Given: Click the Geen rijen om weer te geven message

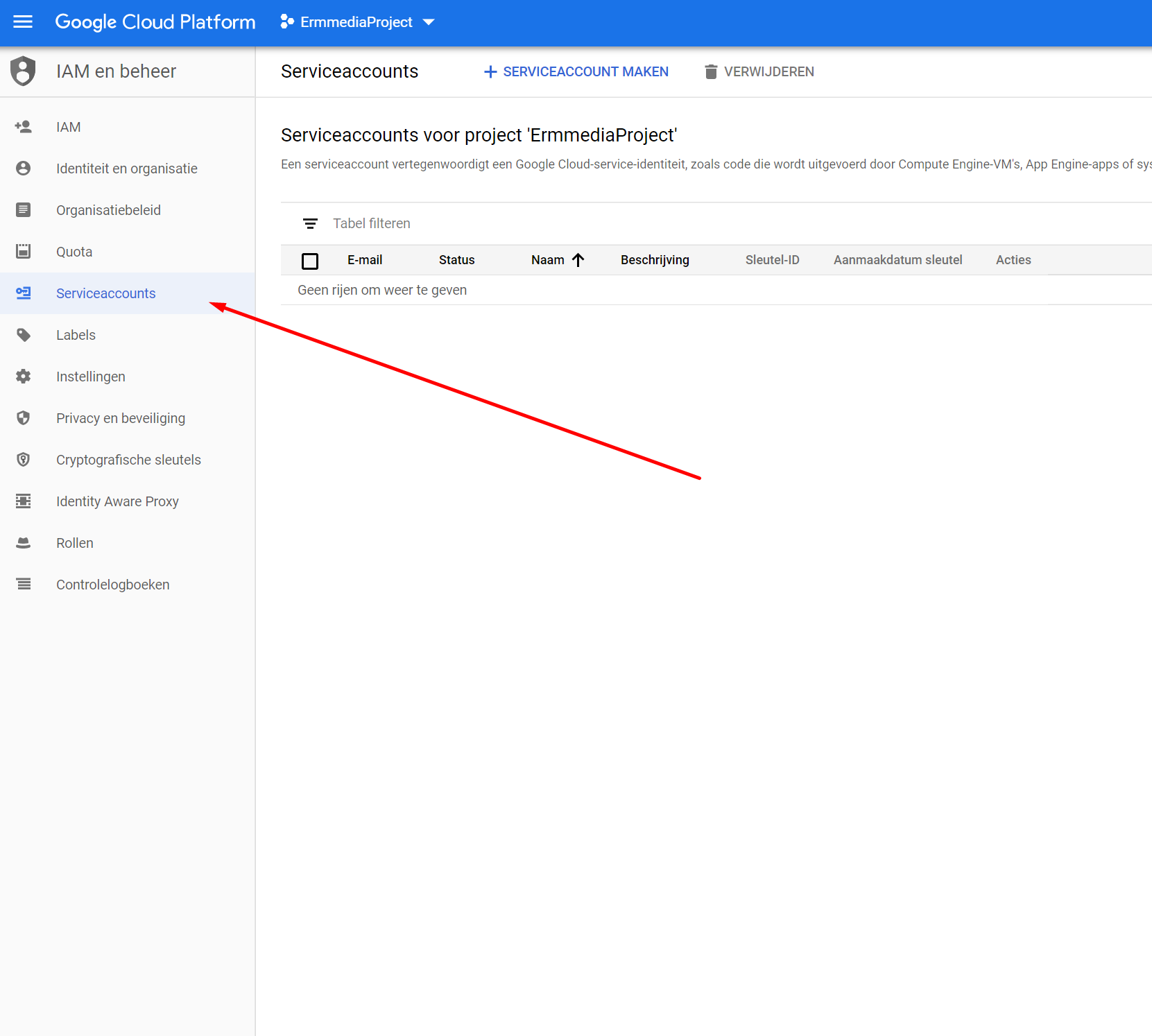Looking at the screenshot, I should pos(382,290).
